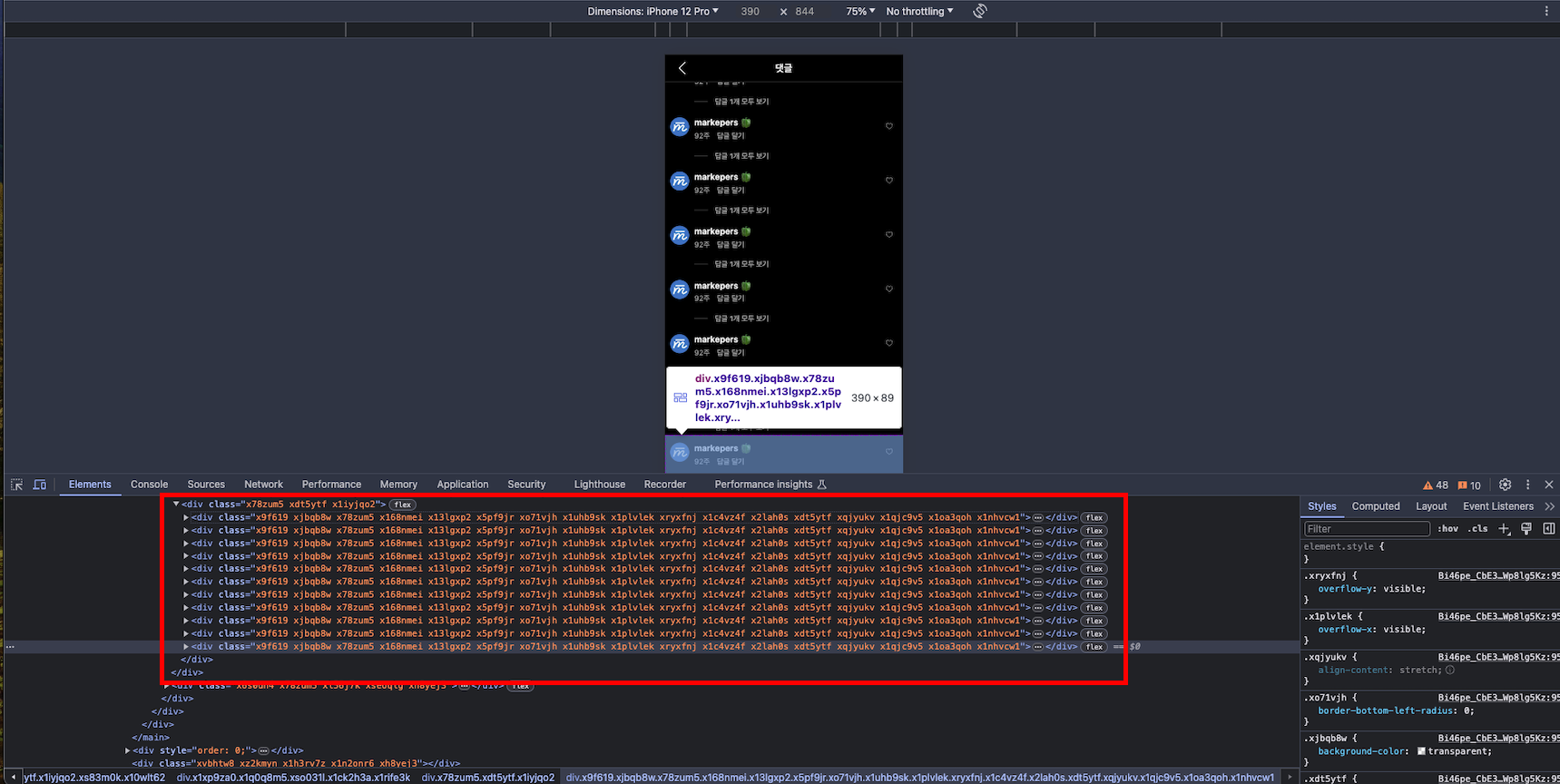Click the device width field showing 390
This screenshot has width=1560, height=784.
tap(751, 12)
